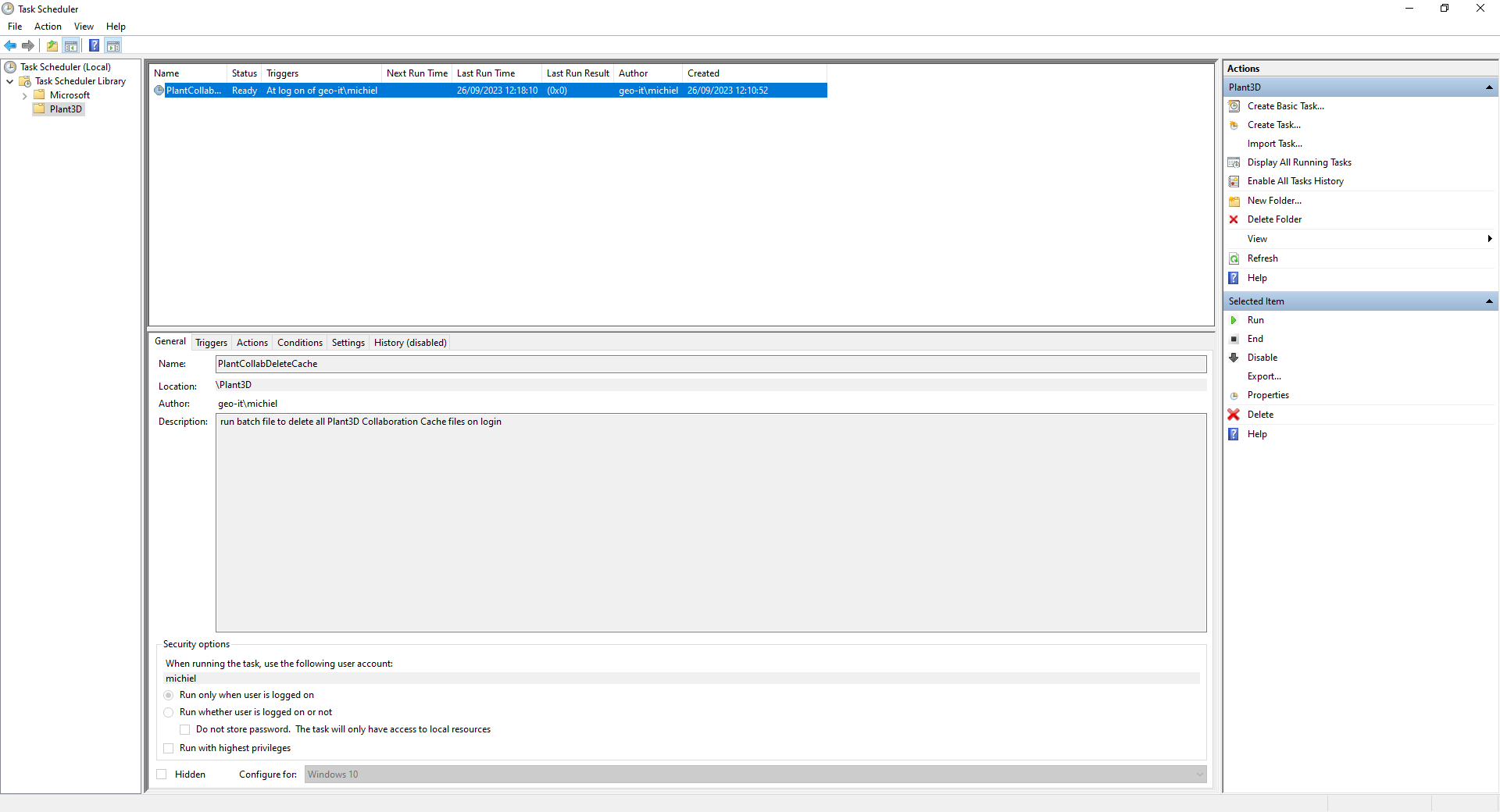Select Task Scheduler (Local) root node

[x=66, y=67]
